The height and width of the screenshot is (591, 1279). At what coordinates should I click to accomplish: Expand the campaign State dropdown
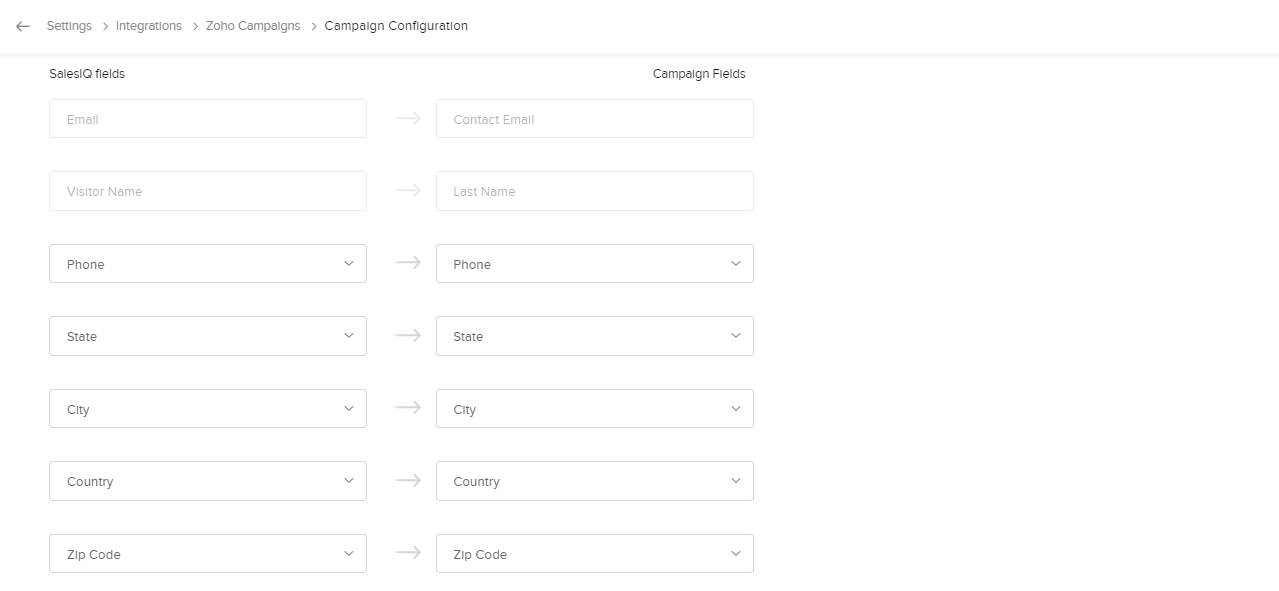(x=594, y=336)
